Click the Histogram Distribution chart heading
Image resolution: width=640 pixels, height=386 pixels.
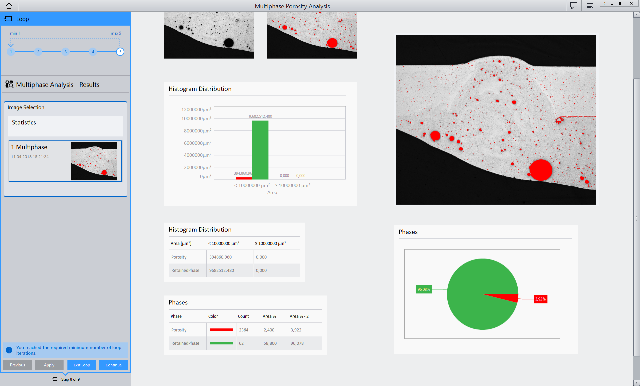point(200,89)
